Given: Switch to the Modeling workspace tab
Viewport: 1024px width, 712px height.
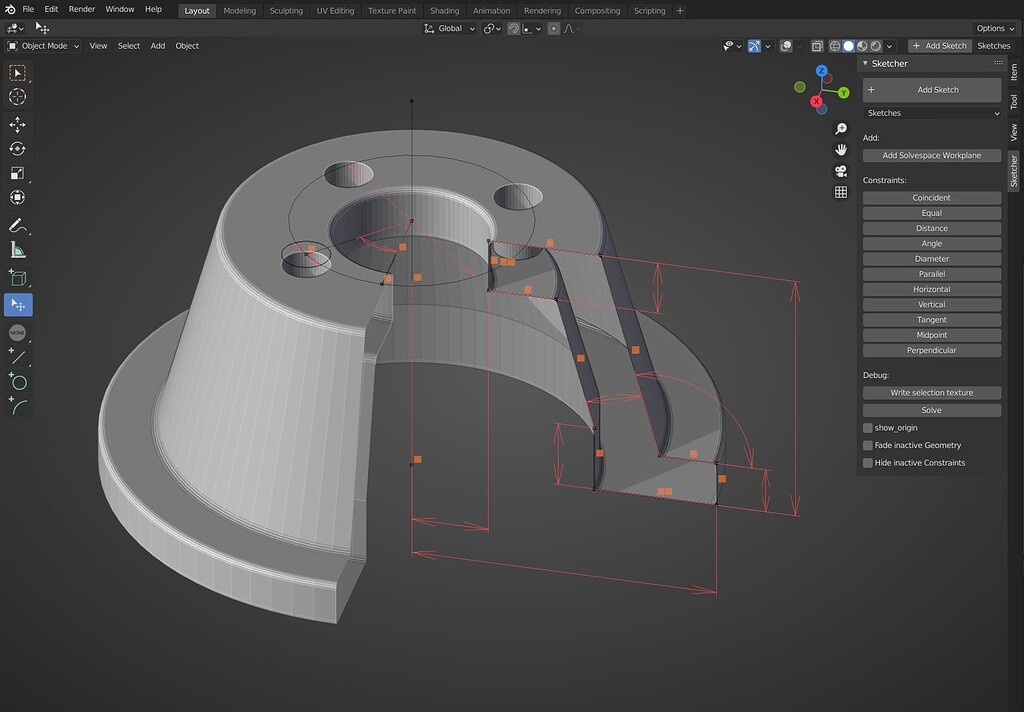Looking at the screenshot, I should 240,10.
